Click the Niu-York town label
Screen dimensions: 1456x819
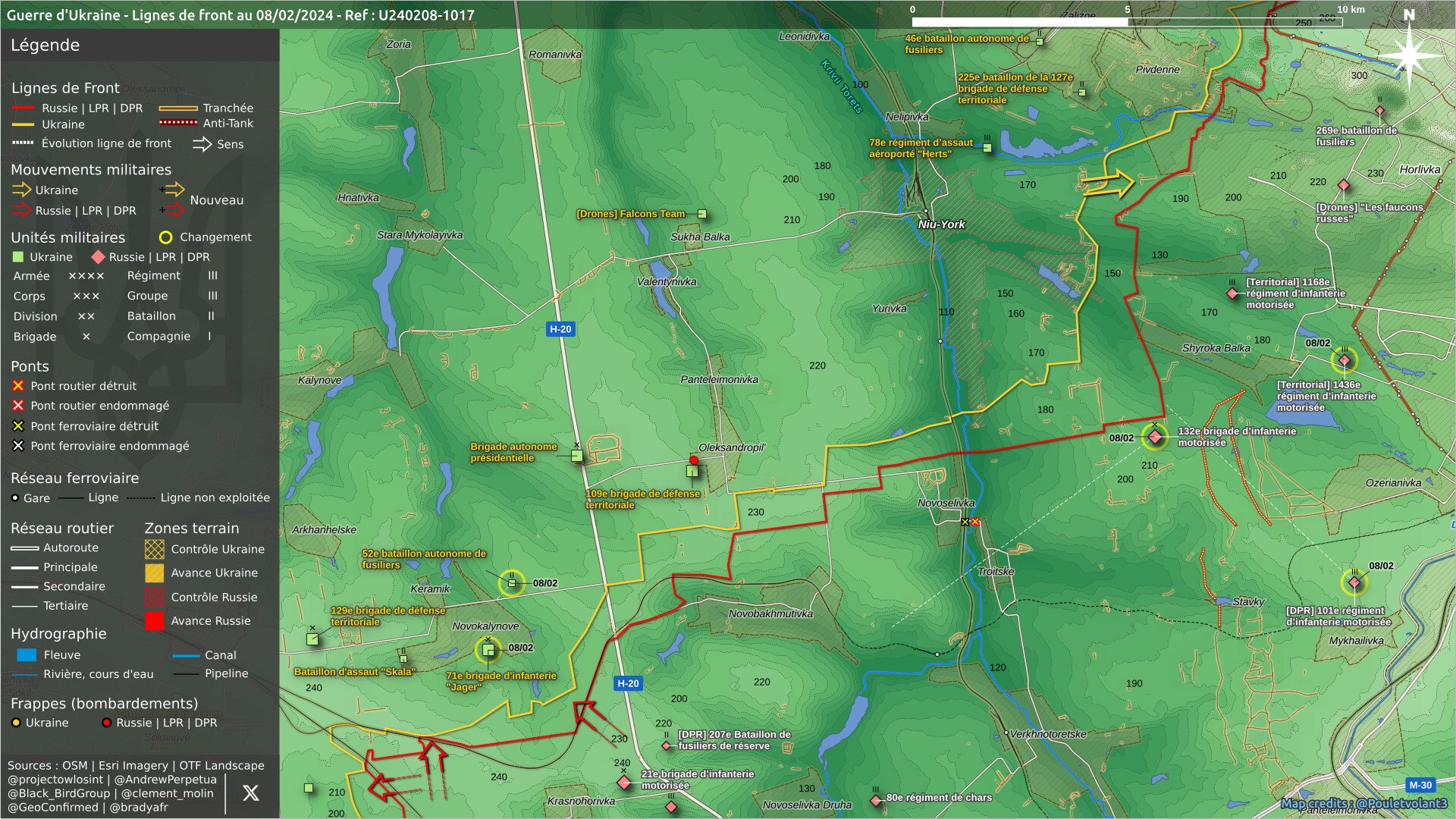click(941, 224)
